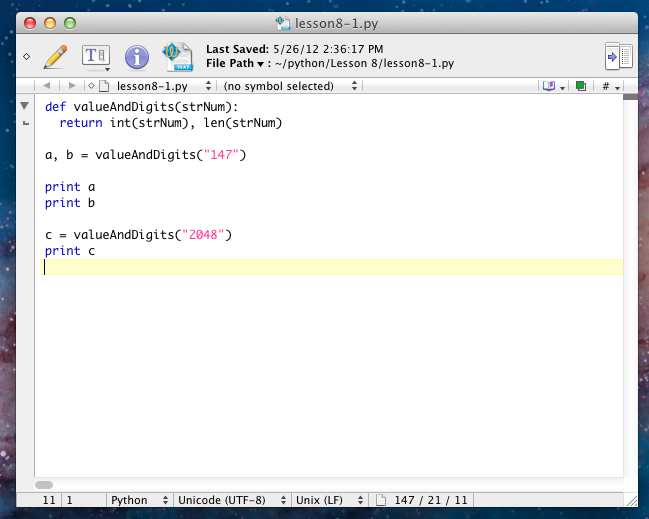Click the Last Saved timestamp text
The image size is (649, 519).
328,49
